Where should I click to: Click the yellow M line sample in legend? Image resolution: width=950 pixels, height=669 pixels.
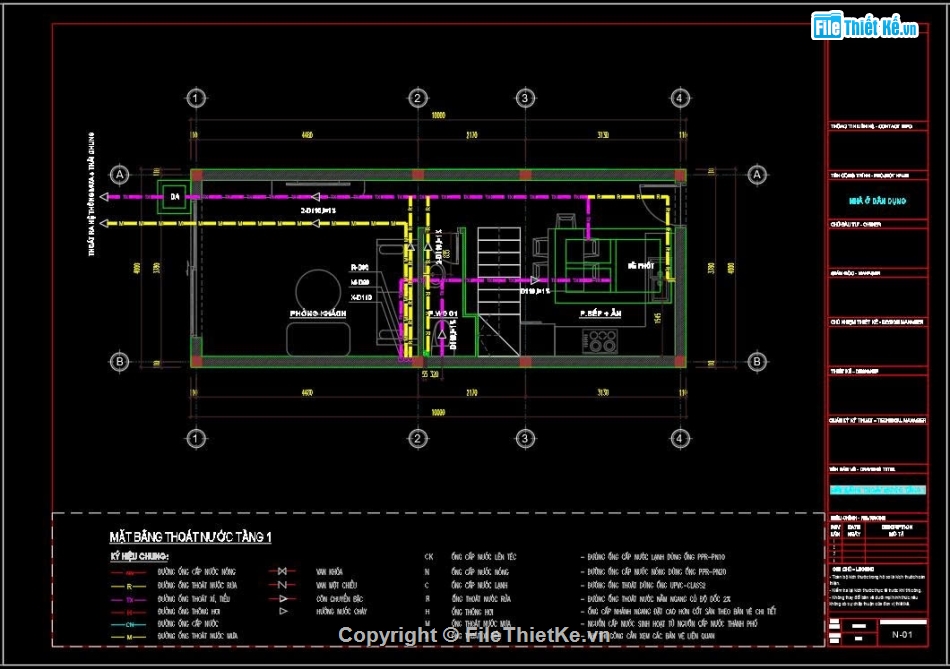click(x=129, y=635)
